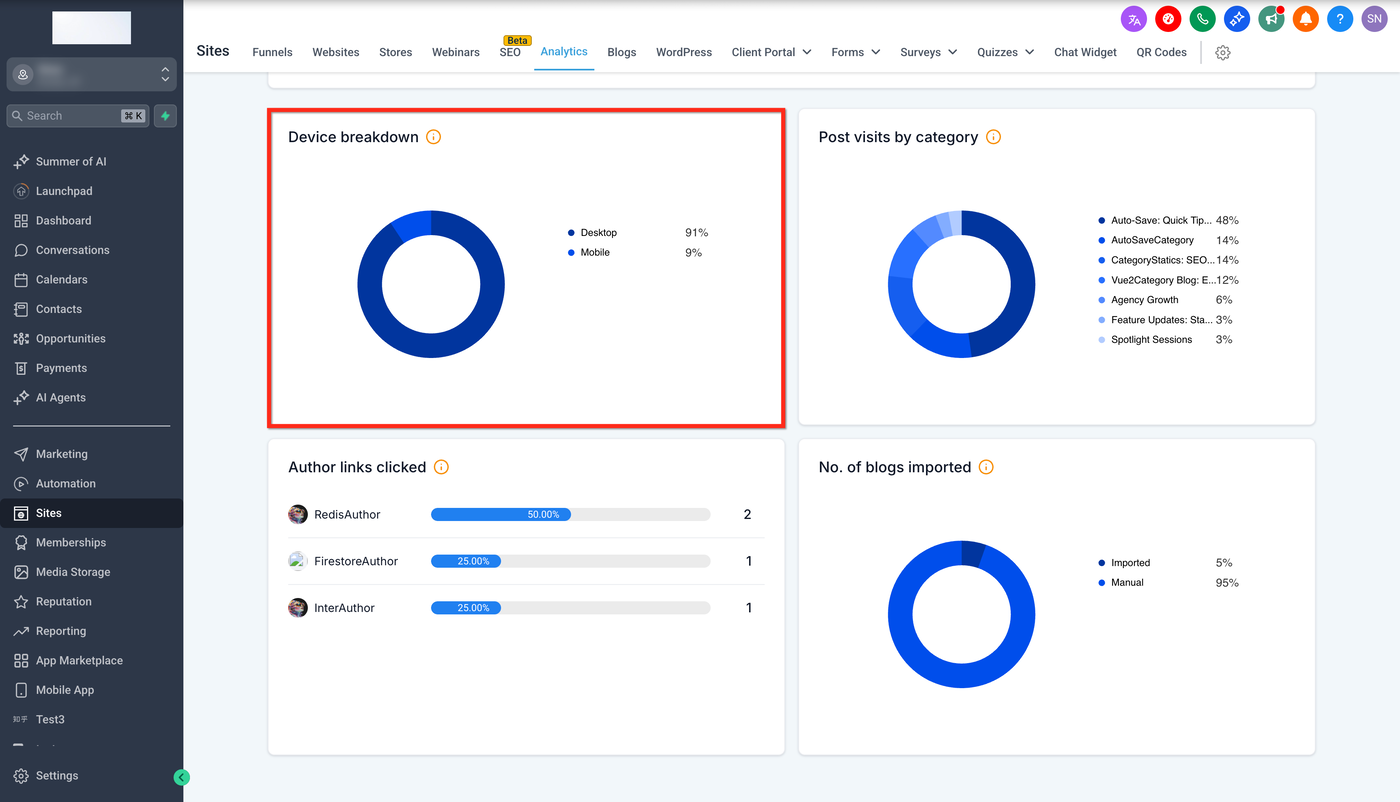Viewport: 1400px width, 802px height.
Task: Click the green lightning quick actions icon
Action: coord(165,116)
